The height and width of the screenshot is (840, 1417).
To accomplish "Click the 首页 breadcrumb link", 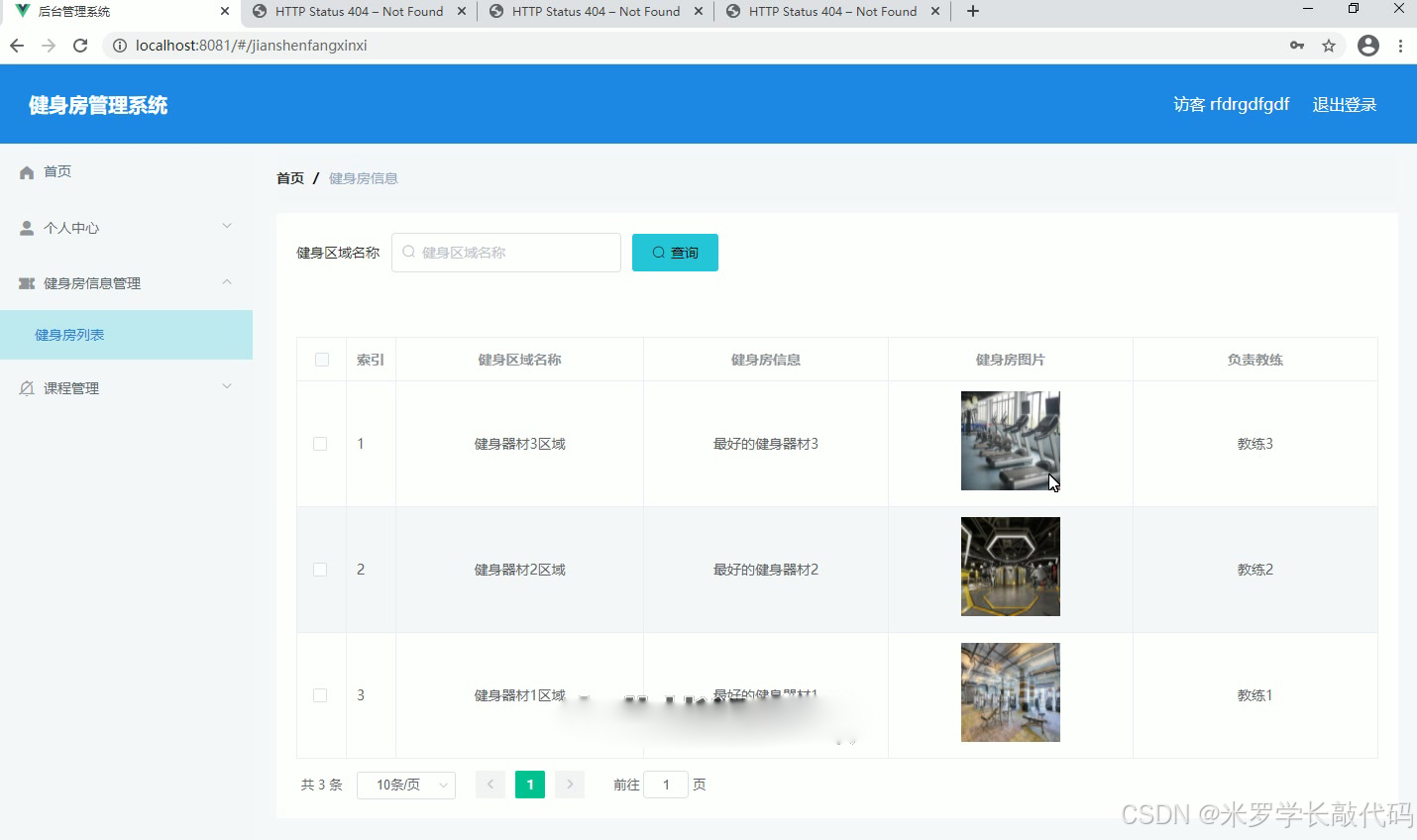I will [x=289, y=177].
